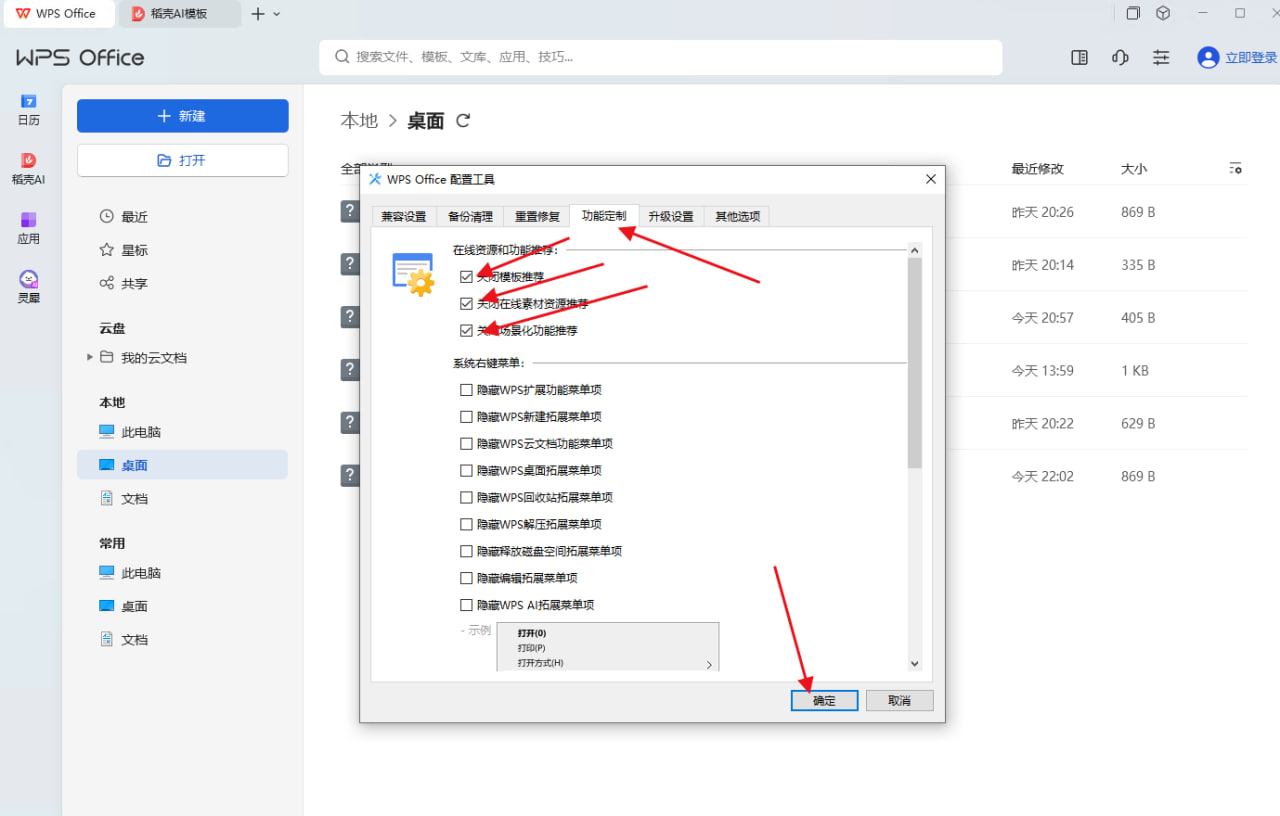Check 隐藏WPS云文档功能菜单项 option
Image resolution: width=1280 pixels, height=816 pixels.
pos(466,444)
